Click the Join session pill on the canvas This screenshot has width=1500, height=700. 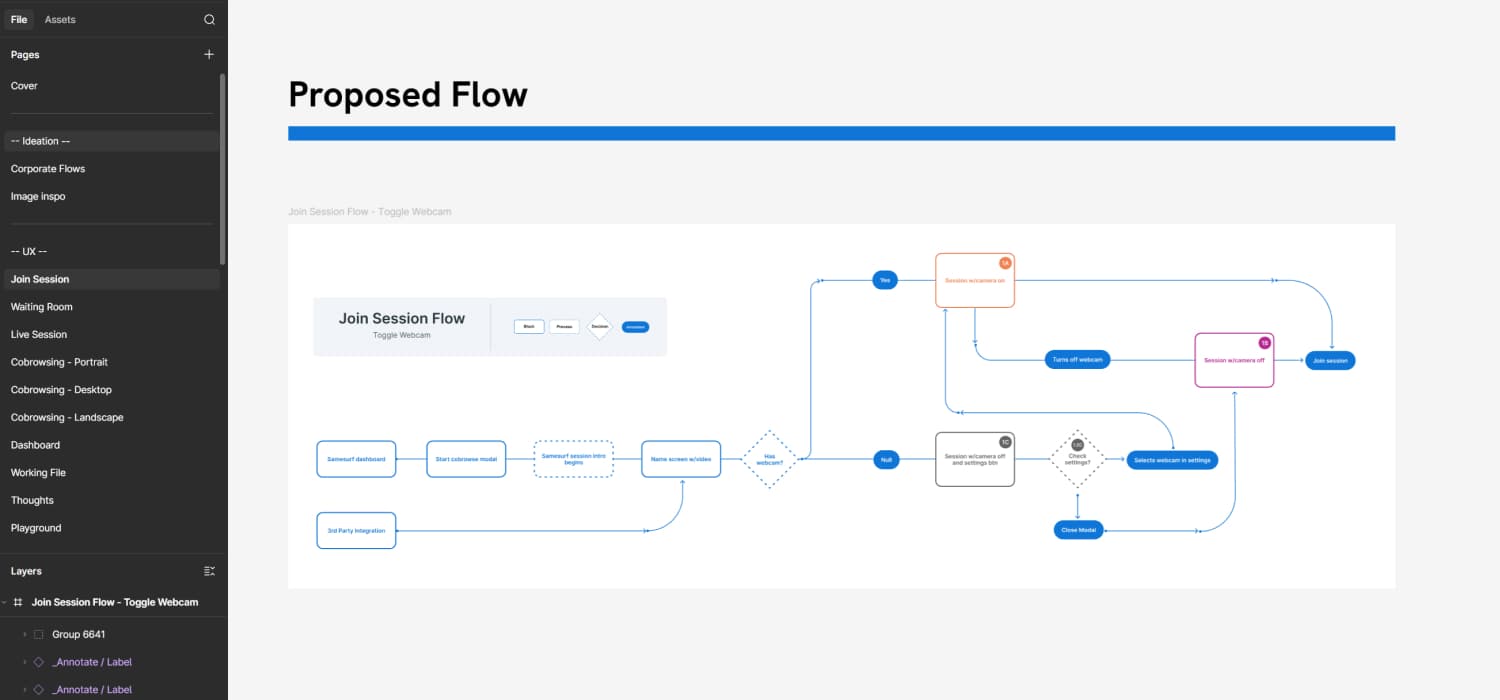pyautogui.click(x=1330, y=360)
